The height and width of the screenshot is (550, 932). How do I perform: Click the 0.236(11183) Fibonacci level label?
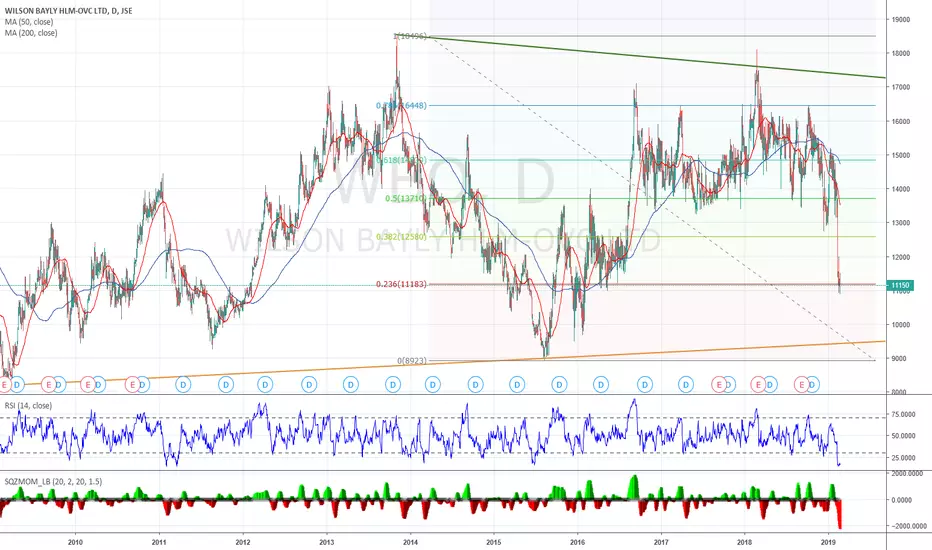click(x=401, y=284)
